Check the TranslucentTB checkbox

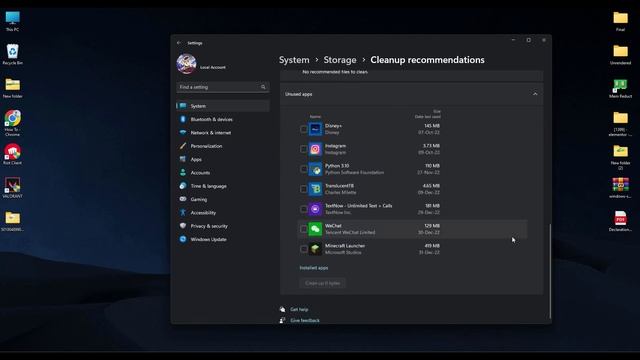(303, 189)
